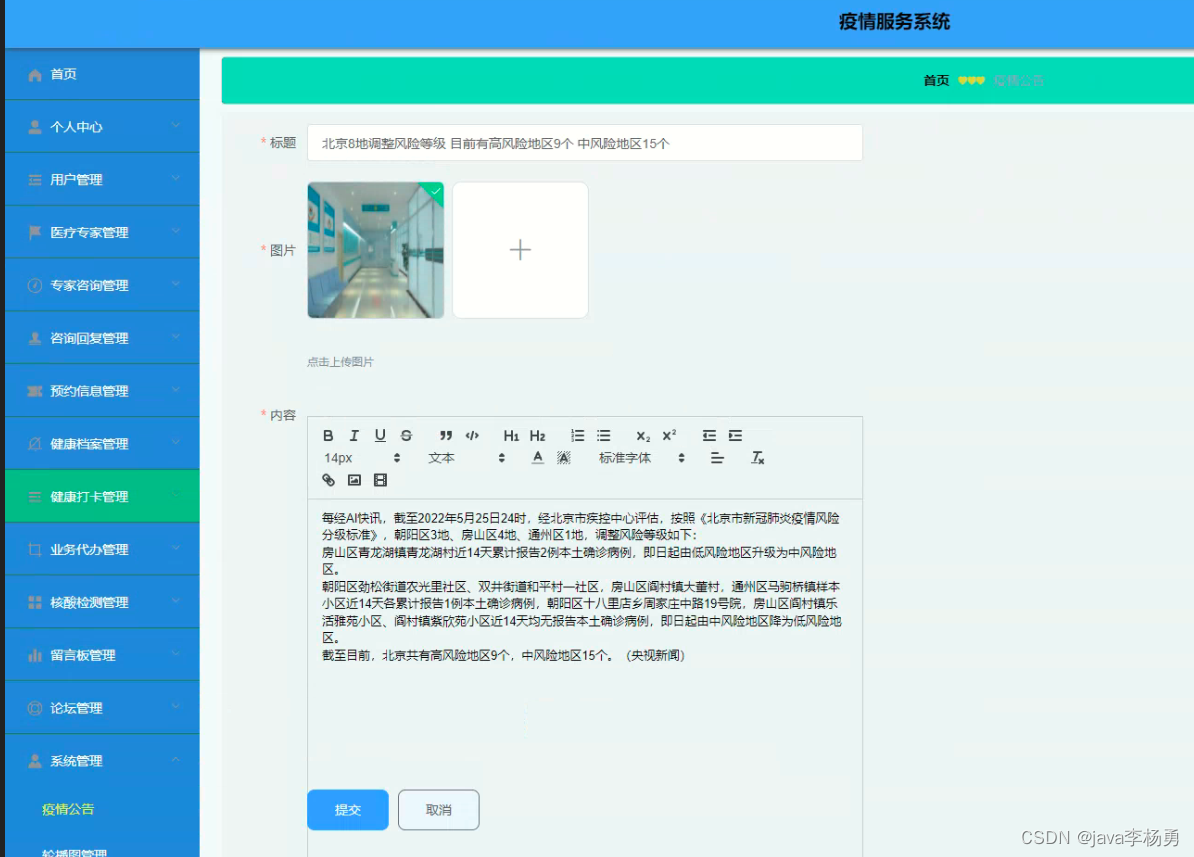Apply Heading 2 style
The height and width of the screenshot is (857, 1194).
[x=537, y=436]
